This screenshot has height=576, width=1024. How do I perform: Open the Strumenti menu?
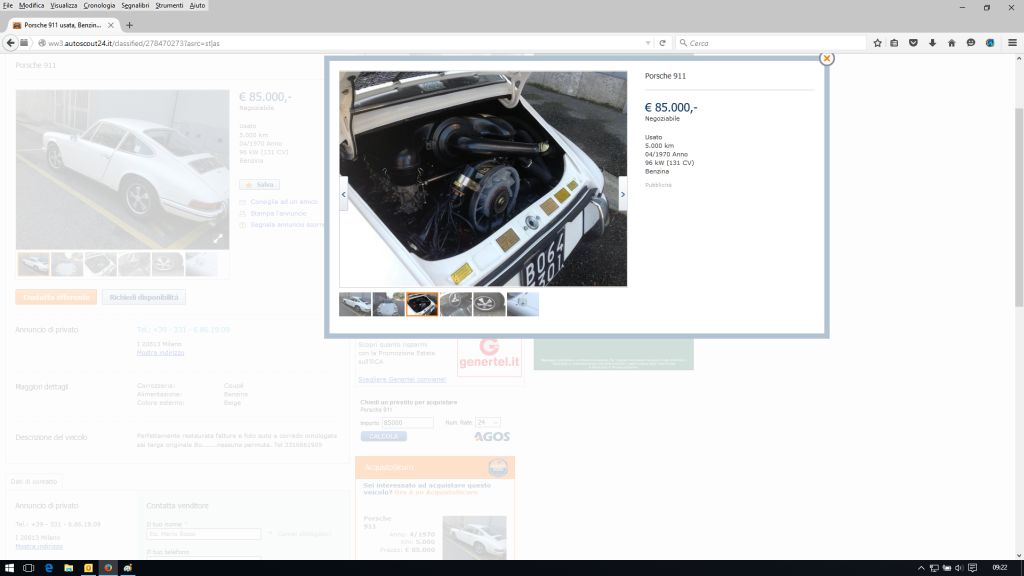pyautogui.click(x=169, y=5)
